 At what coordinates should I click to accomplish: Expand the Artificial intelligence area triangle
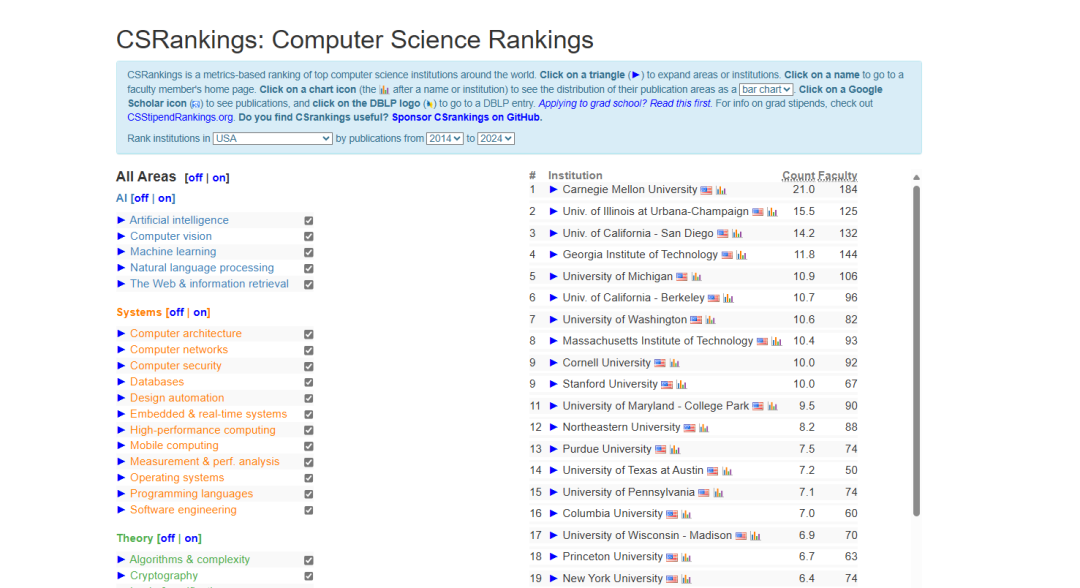(x=121, y=220)
